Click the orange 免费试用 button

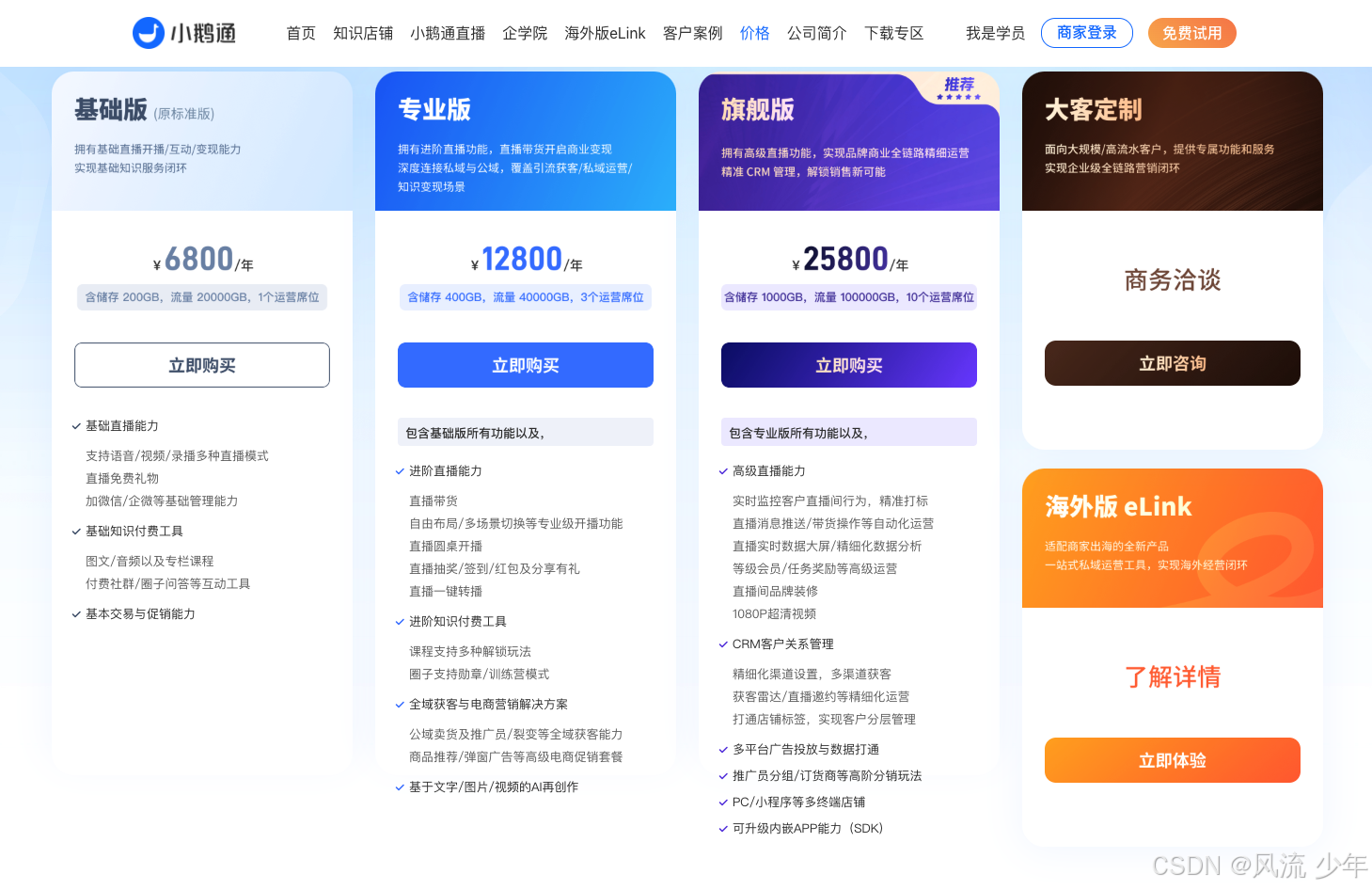(1192, 33)
